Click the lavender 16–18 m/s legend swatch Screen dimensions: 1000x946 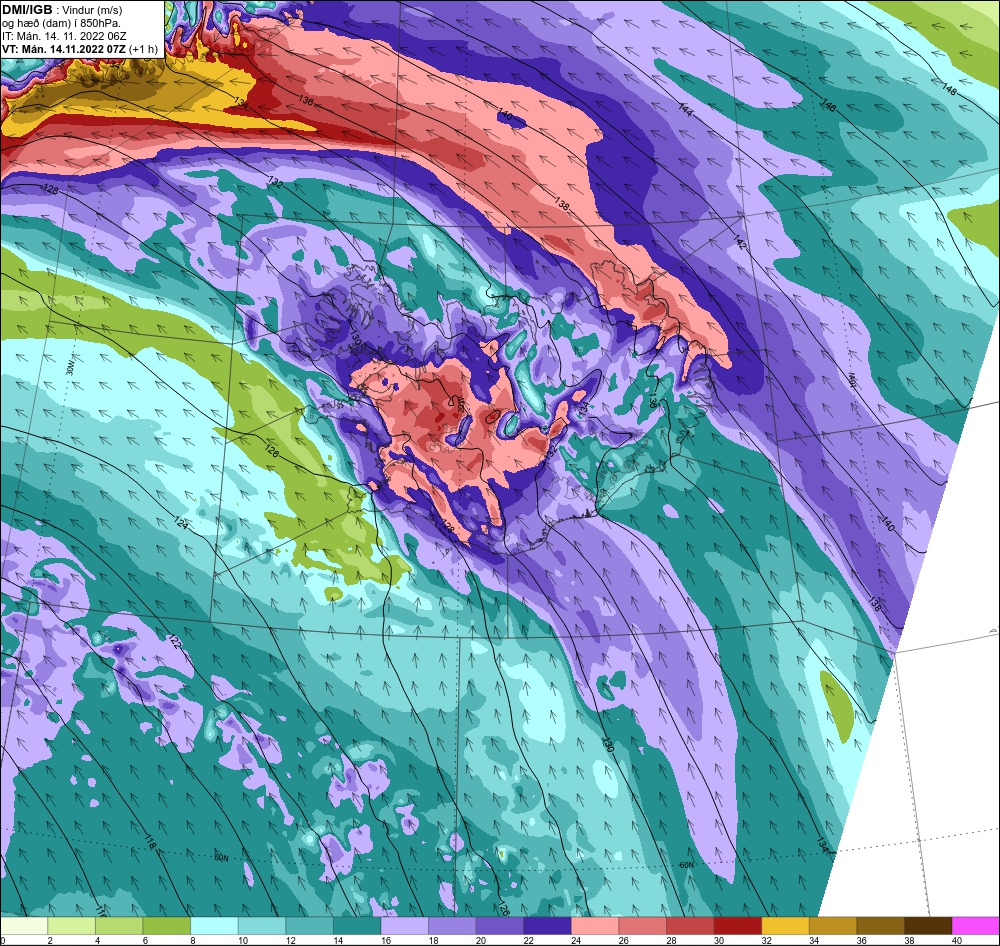404,926
